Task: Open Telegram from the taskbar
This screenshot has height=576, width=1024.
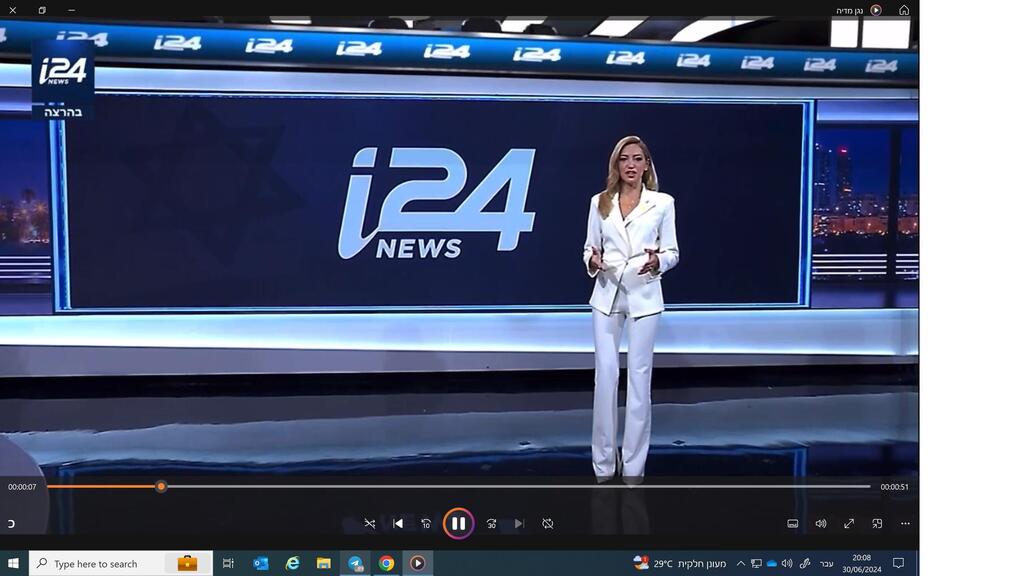Action: 355,563
